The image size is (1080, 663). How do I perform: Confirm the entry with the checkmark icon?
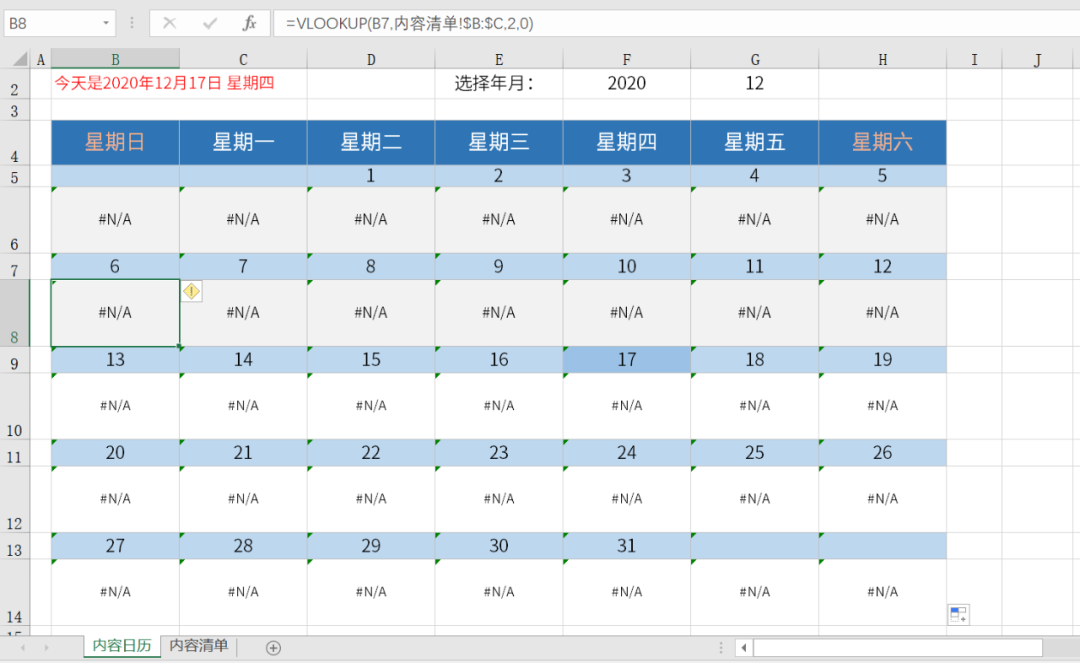point(210,23)
